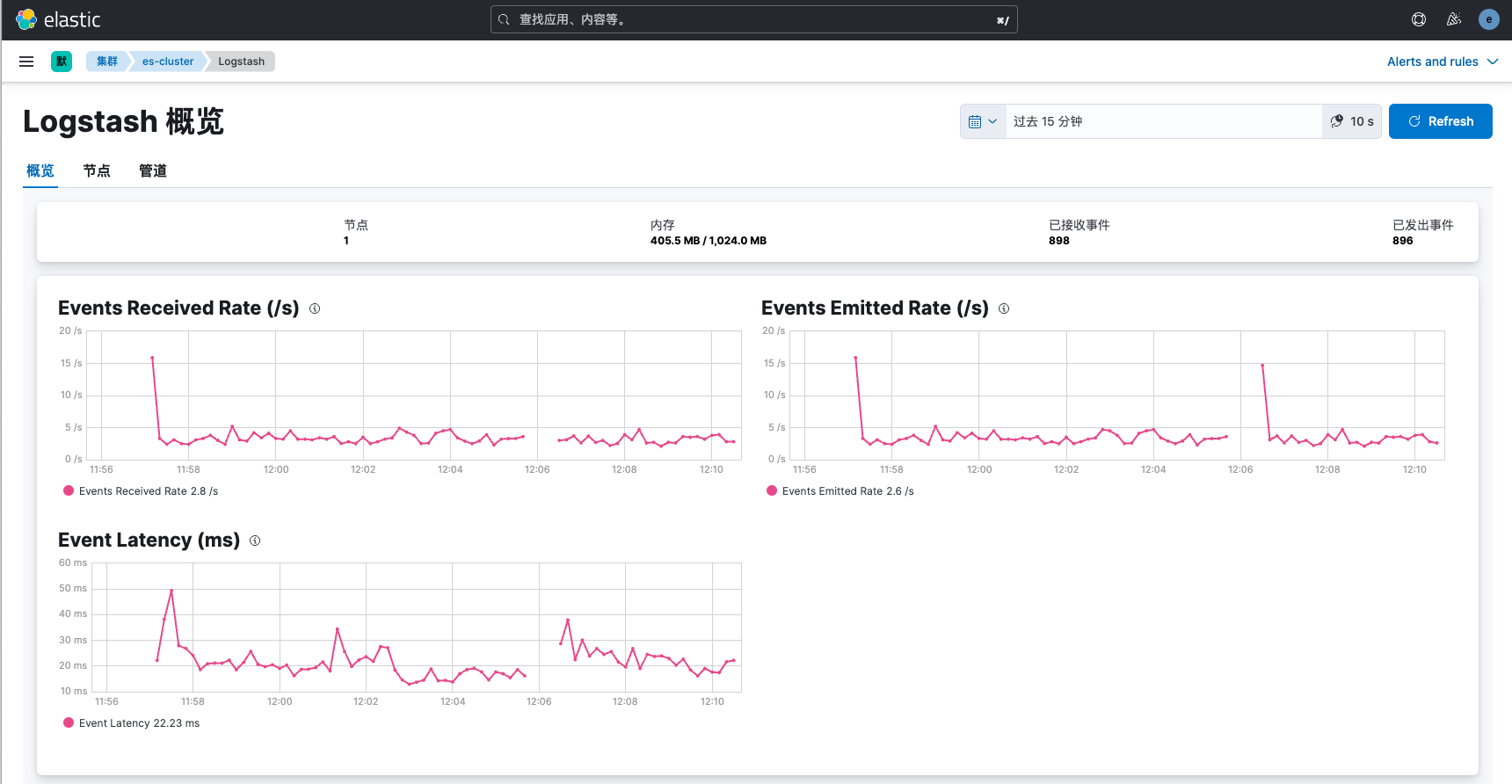
Task: Open the calendar quick date menu
Action: click(x=983, y=121)
